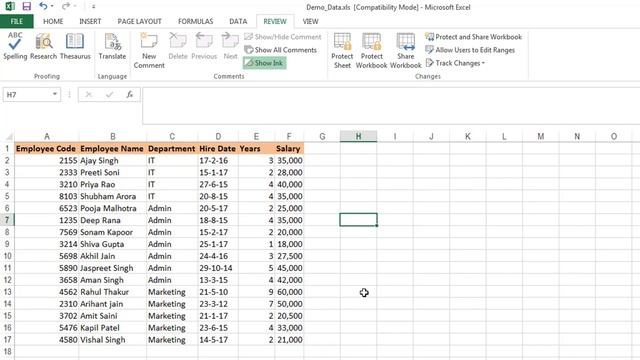Screen dimensions: 640x360
Task: Click the Name Box showing H7
Action: [x=27, y=94]
